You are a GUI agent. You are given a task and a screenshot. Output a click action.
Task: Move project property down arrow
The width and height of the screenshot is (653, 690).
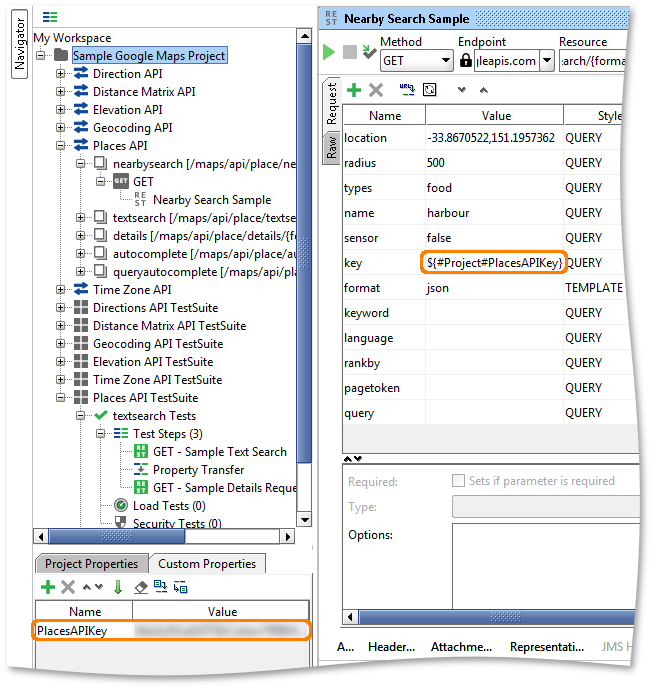(x=99, y=587)
